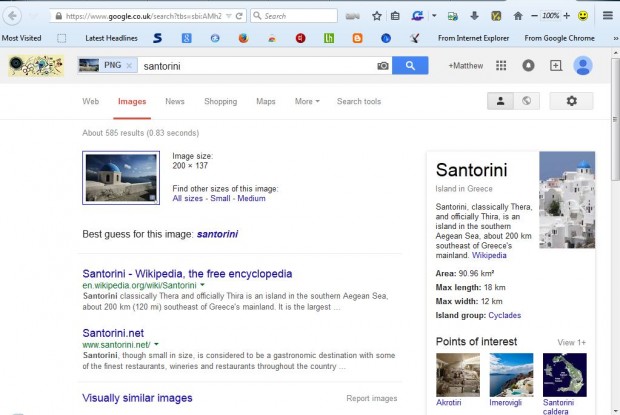Switch to the News tab
Image resolution: width=620 pixels, height=415 pixels.
tap(175, 101)
